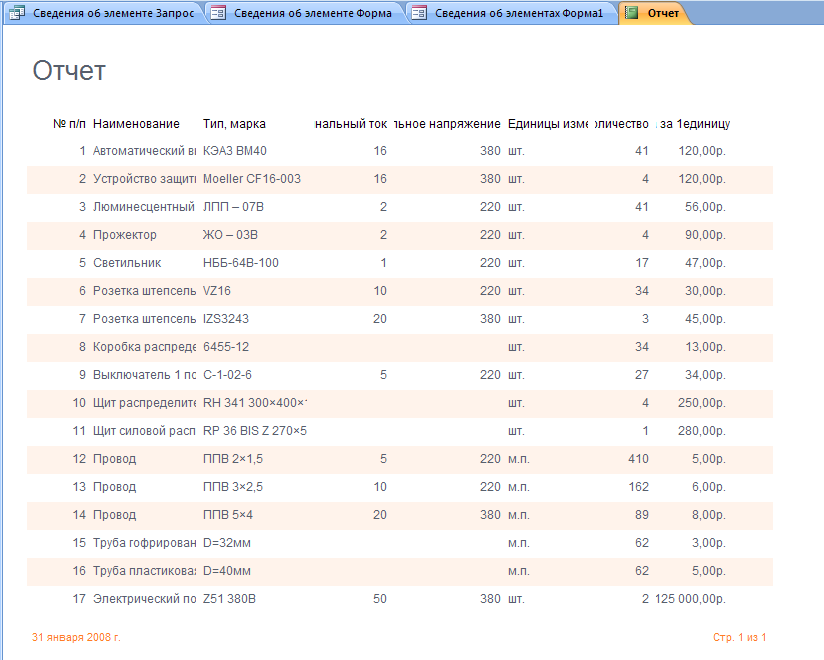Click the ППВ 3×2,5 cell
This screenshot has width=824, height=660.
[x=233, y=487]
